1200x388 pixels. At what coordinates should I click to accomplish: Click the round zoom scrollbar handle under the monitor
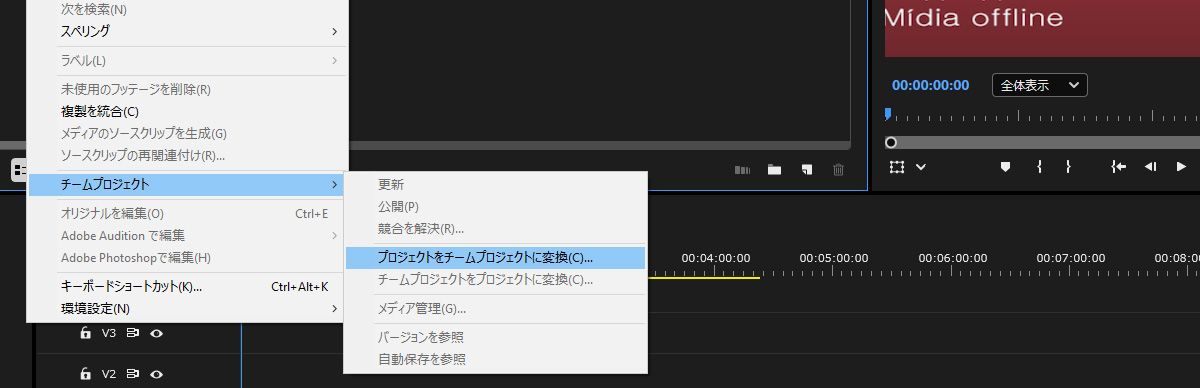pos(891,143)
